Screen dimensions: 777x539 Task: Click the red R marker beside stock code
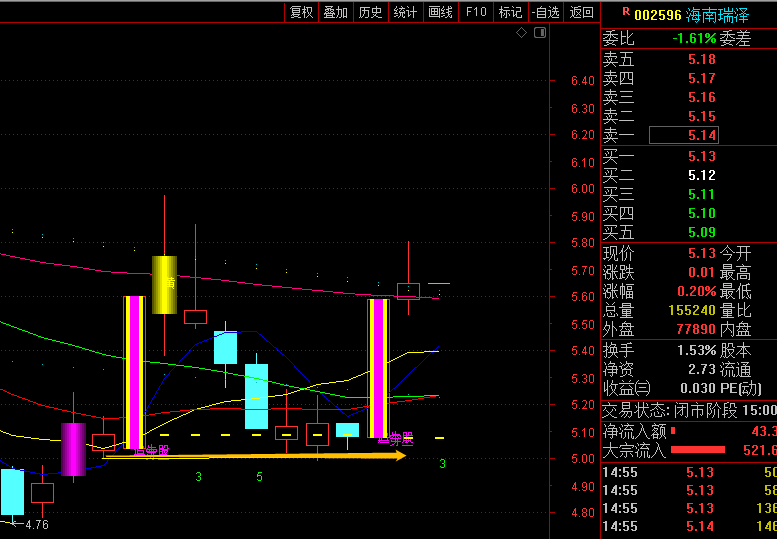(626, 12)
